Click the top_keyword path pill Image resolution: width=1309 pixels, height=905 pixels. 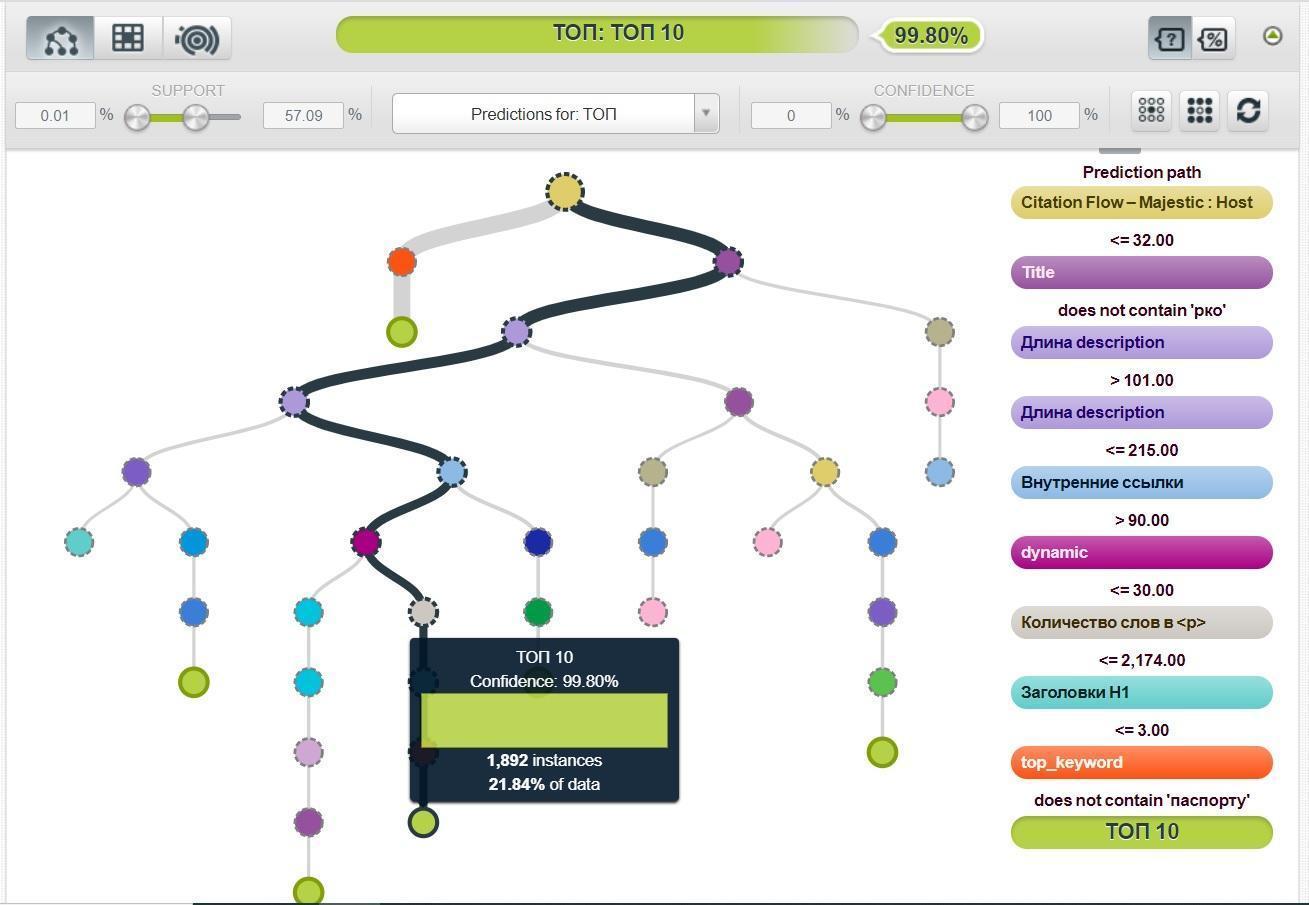point(1141,762)
